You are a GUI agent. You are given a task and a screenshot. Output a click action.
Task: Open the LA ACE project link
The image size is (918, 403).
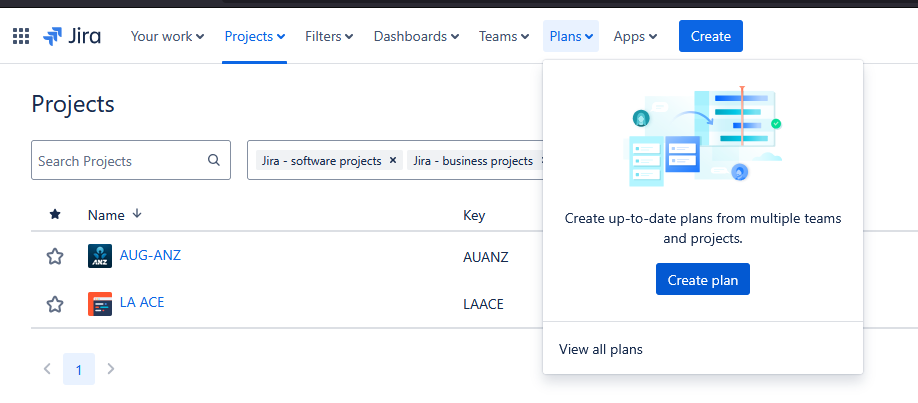click(142, 302)
